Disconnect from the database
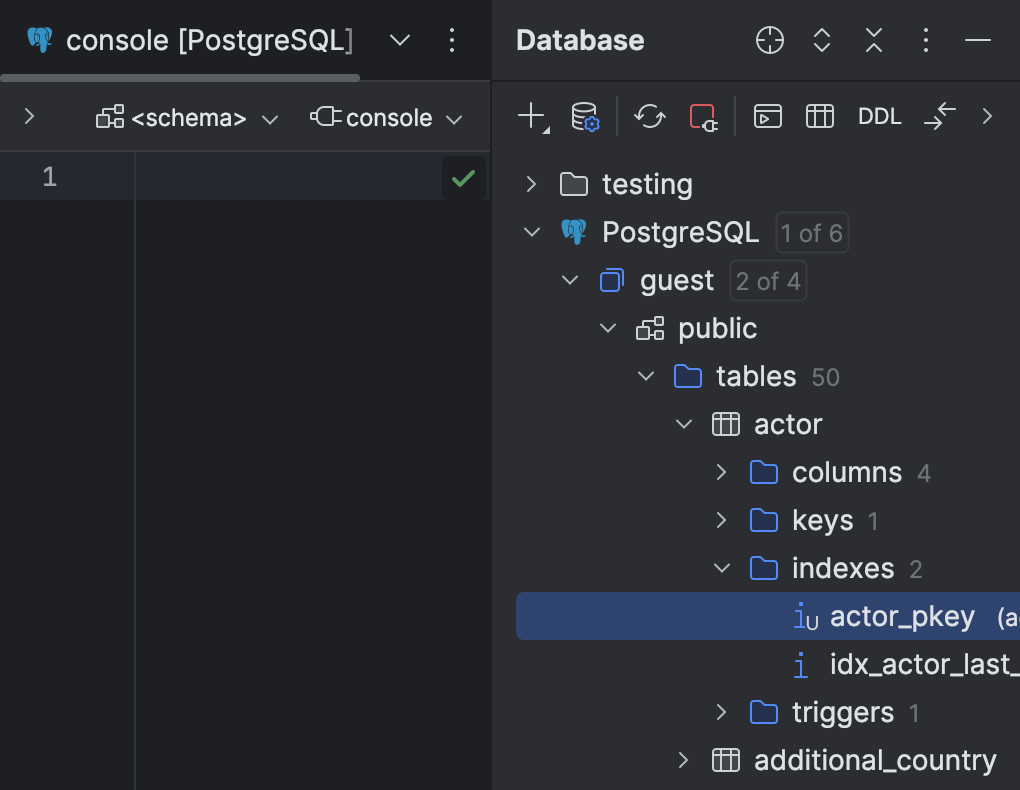This screenshot has height=790, width=1020. (x=703, y=116)
